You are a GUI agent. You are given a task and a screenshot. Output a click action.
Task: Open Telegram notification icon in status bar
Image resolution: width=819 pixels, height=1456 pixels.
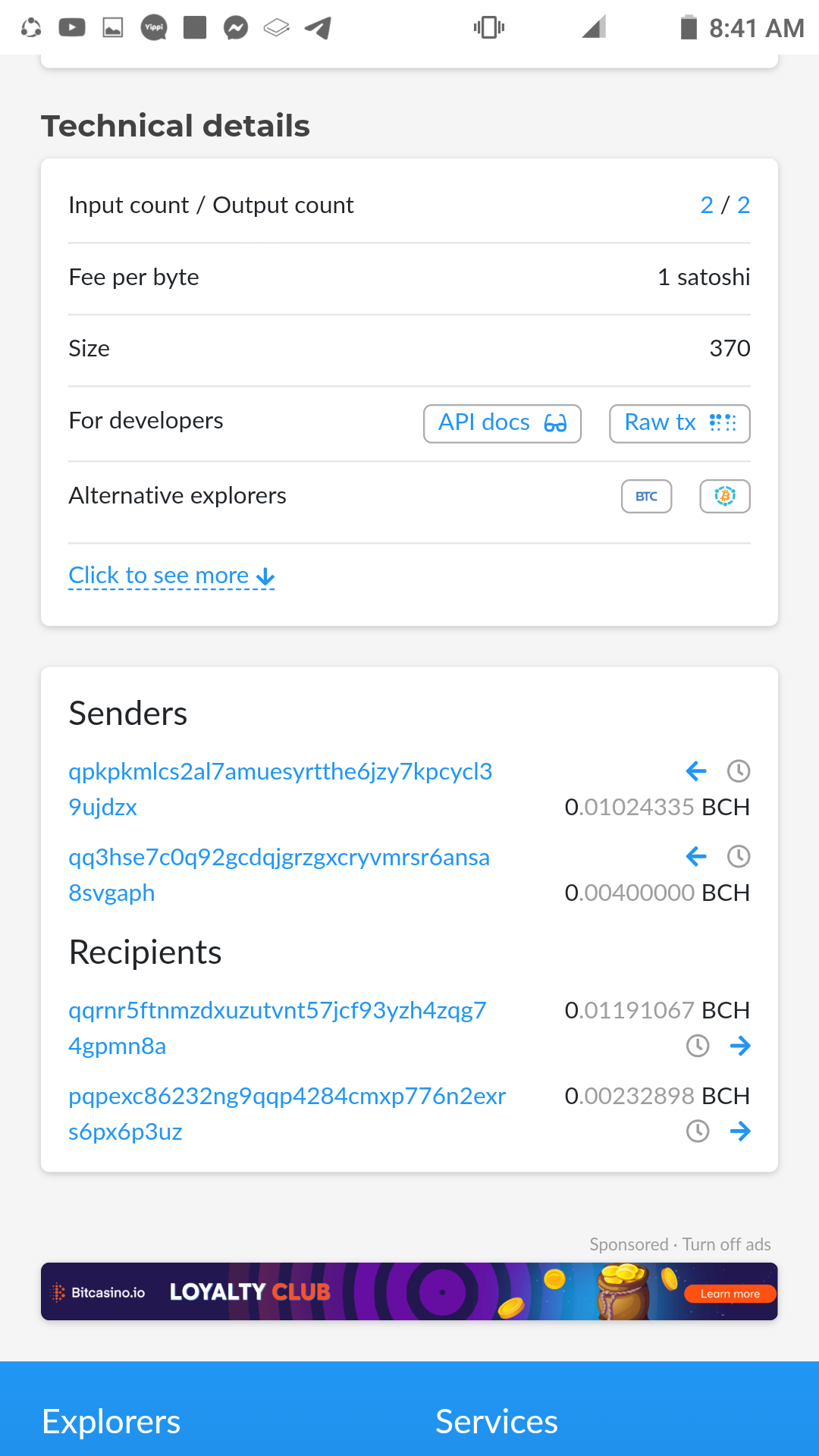tap(318, 28)
